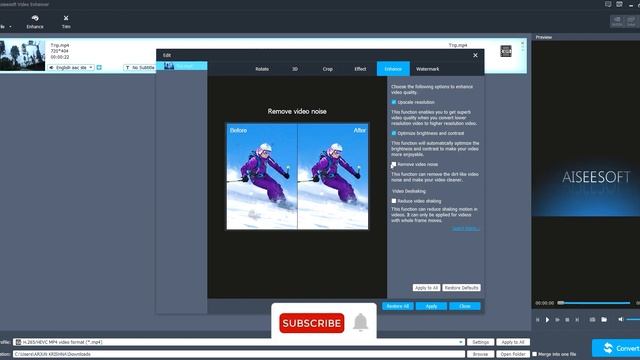Click the Trip.mp4 thumbnail in the file list

tap(22, 55)
